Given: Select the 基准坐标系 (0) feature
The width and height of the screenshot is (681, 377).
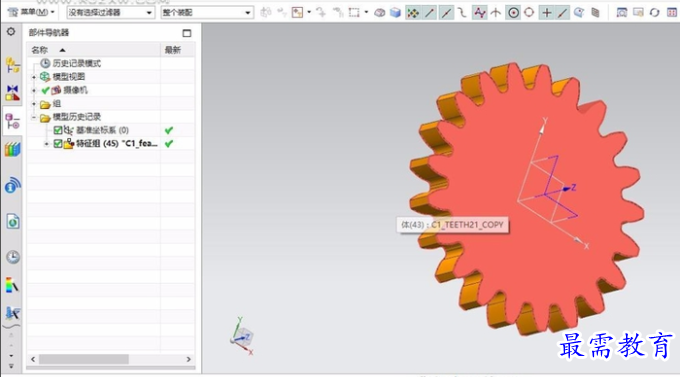Looking at the screenshot, I should [x=102, y=130].
